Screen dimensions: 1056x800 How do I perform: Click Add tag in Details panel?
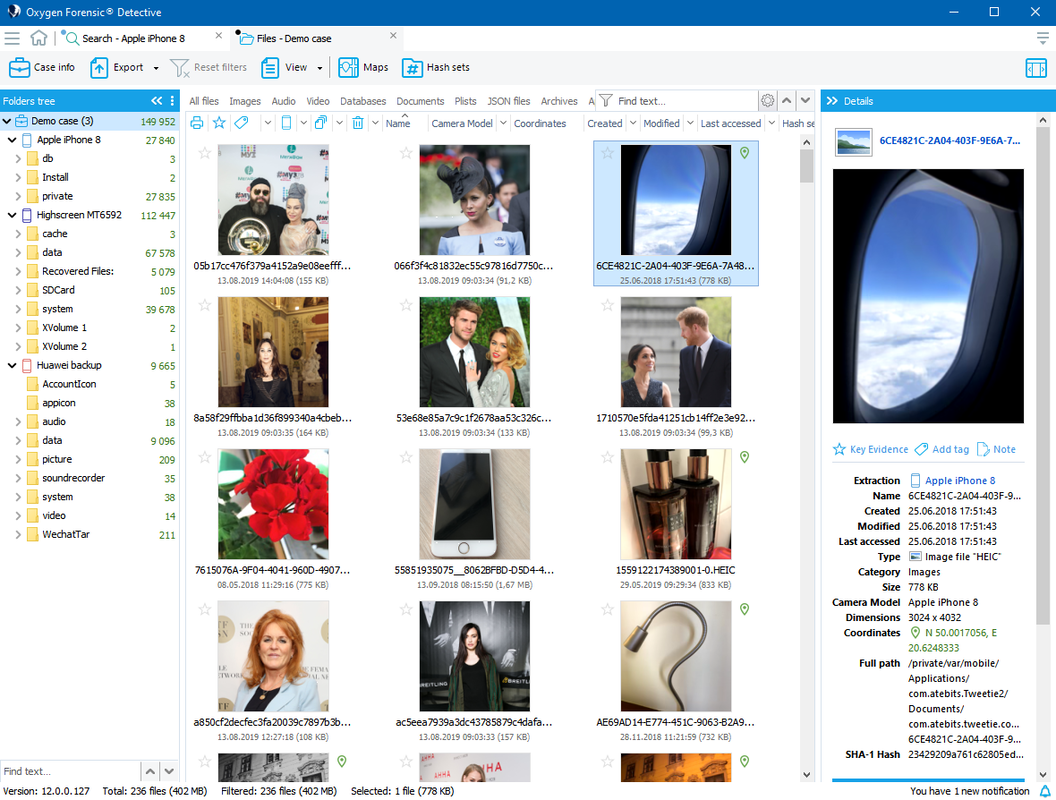942,449
